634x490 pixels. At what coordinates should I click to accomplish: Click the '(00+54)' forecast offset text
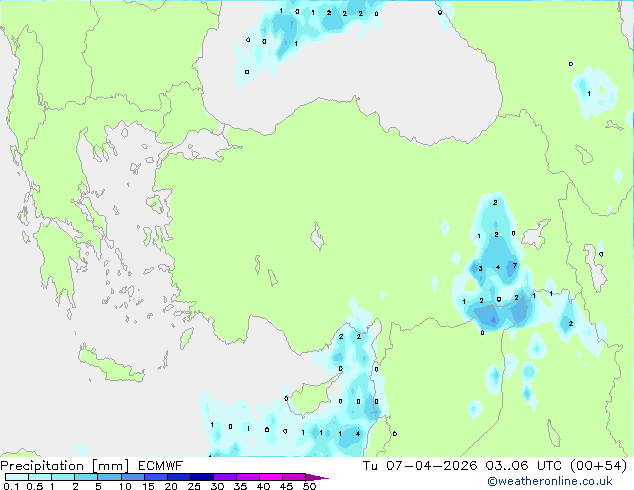pyautogui.click(x=598, y=466)
